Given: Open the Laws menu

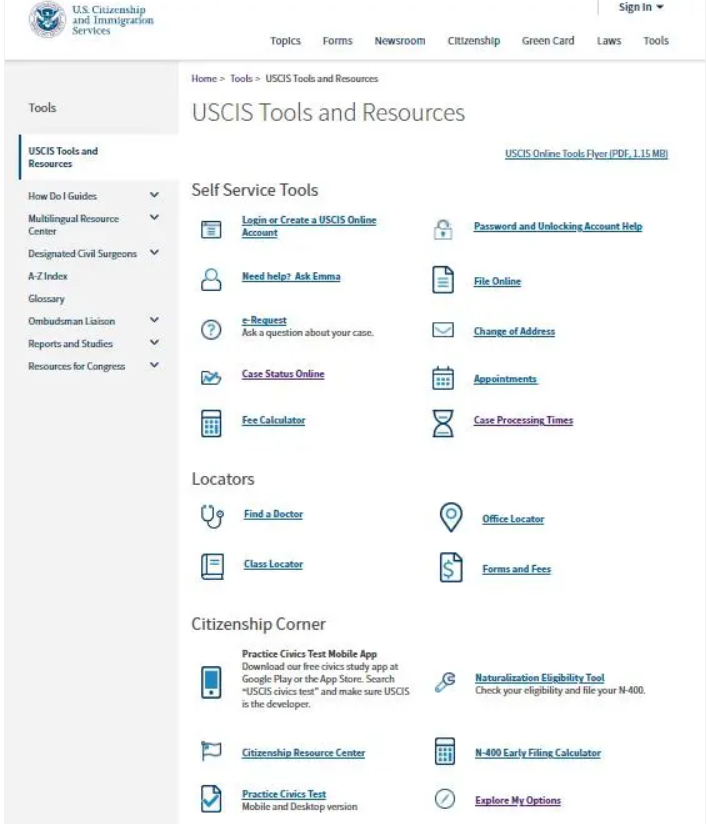Looking at the screenshot, I should 609,40.
